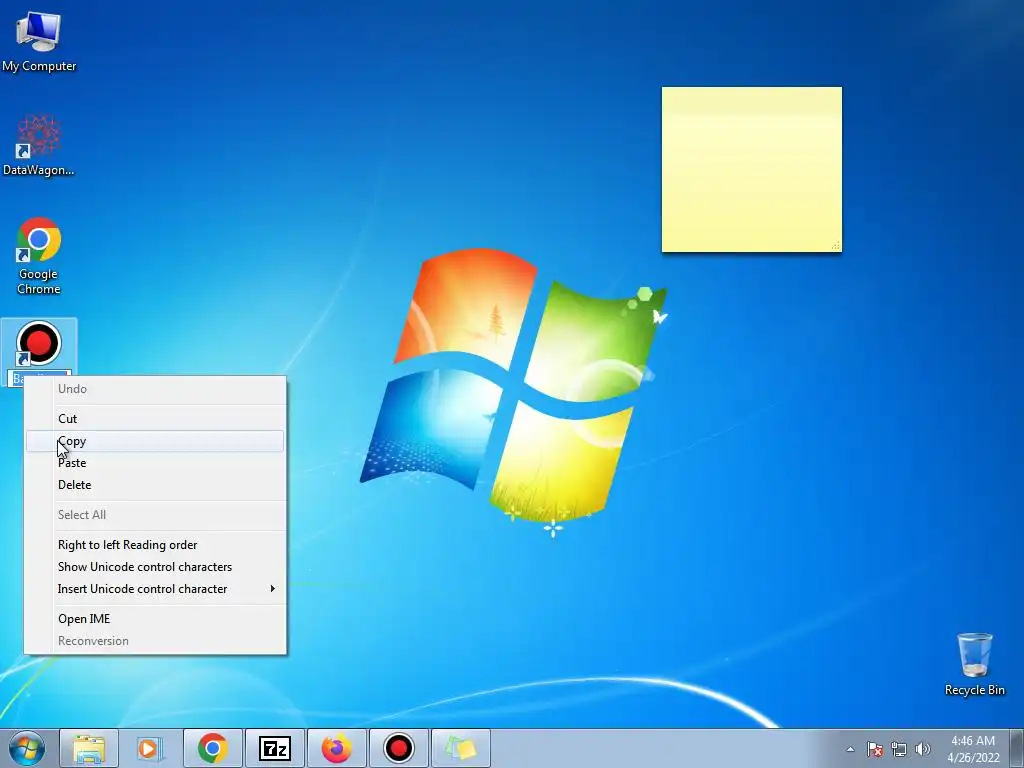Open the DataWagon shortcut icon

point(39,145)
